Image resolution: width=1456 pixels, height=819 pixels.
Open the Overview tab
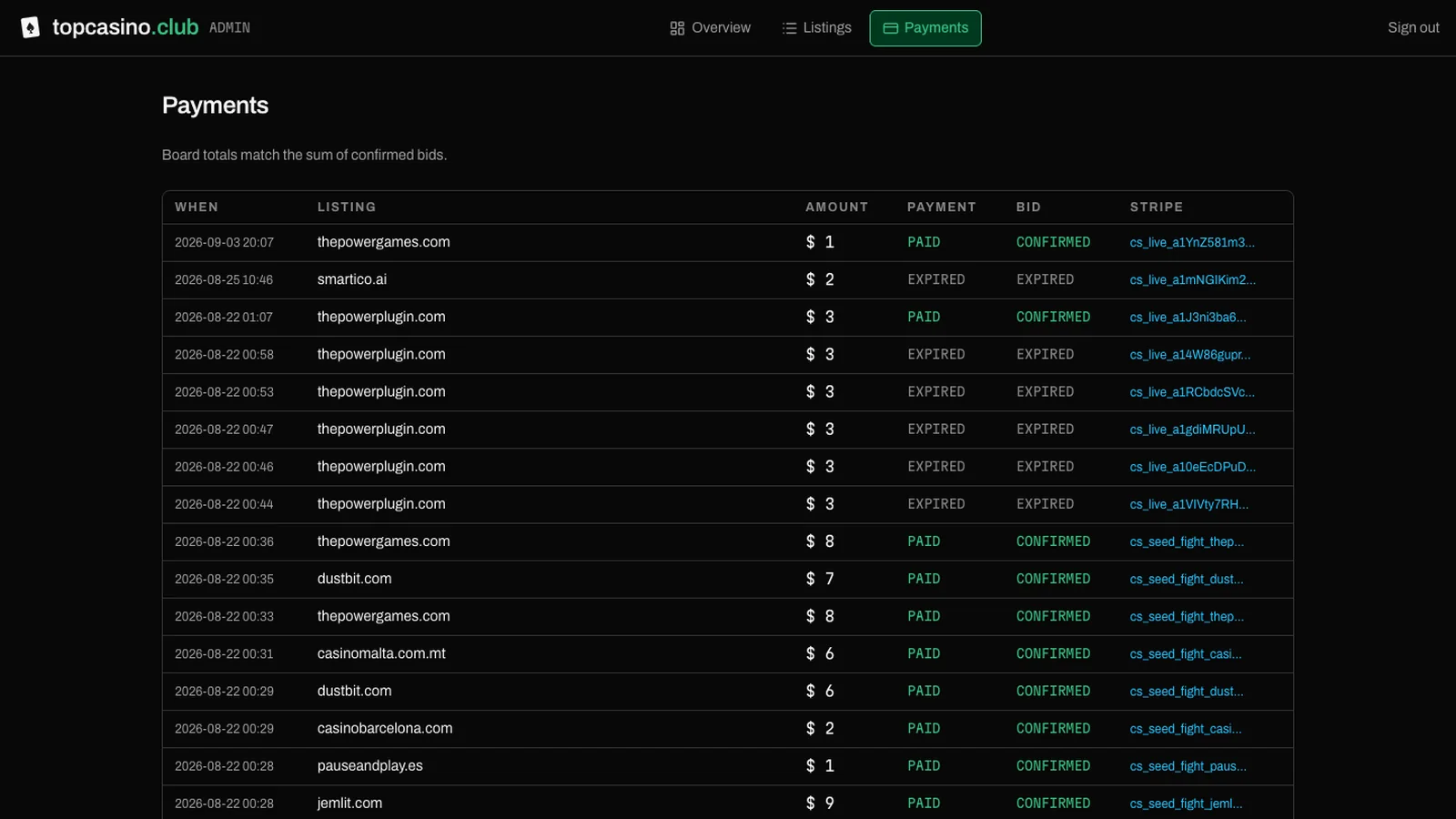[710, 28]
